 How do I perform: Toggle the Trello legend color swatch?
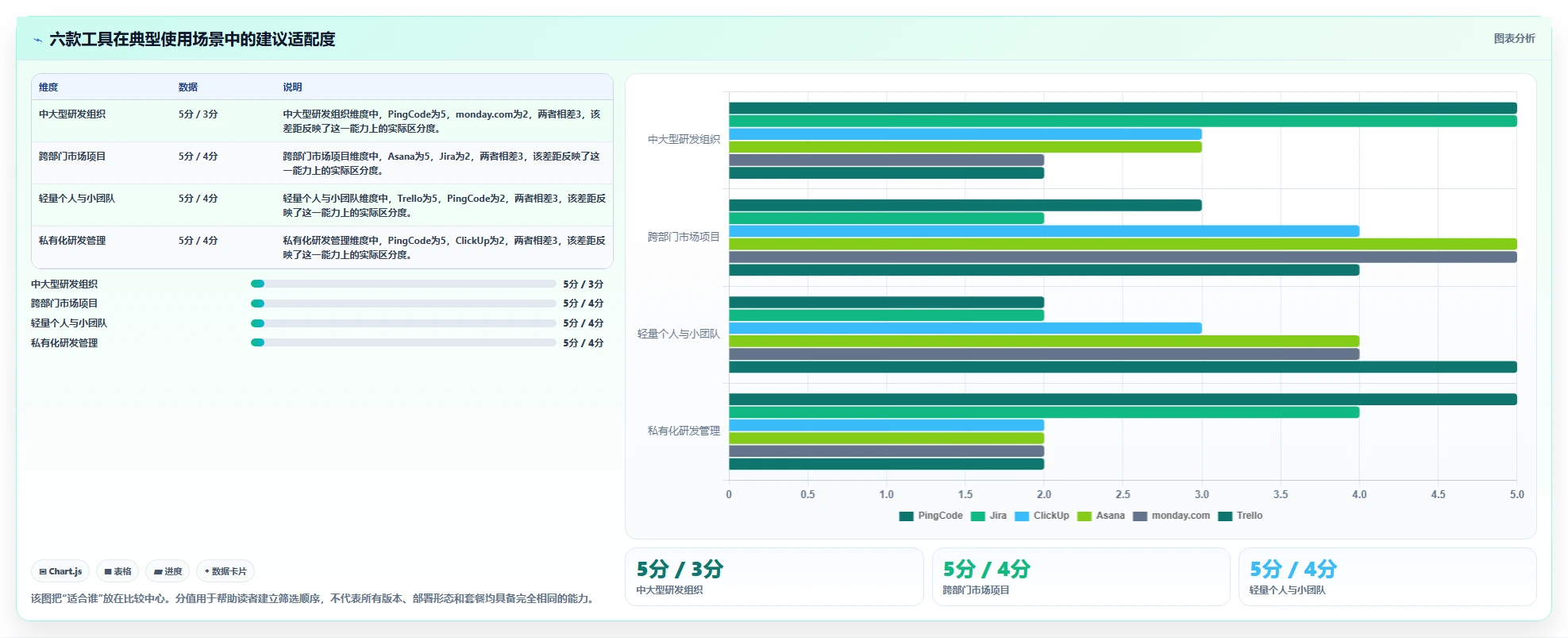pyautogui.click(x=1225, y=516)
